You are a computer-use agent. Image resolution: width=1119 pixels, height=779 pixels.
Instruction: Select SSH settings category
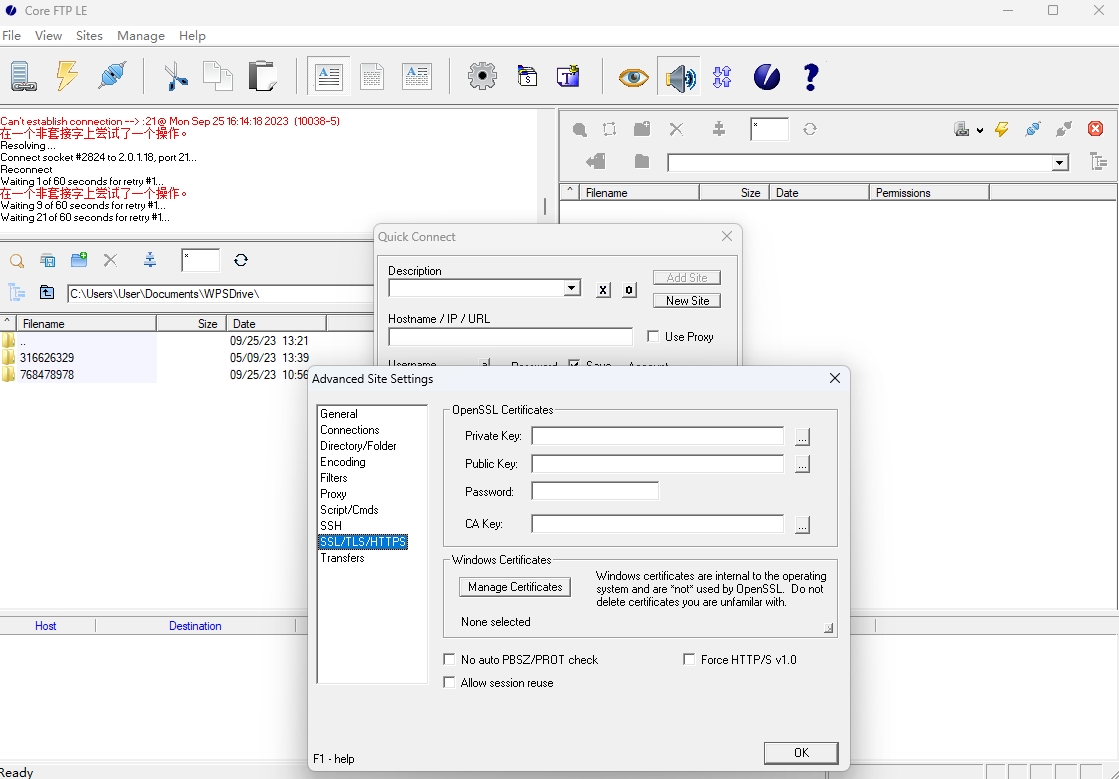click(x=331, y=526)
